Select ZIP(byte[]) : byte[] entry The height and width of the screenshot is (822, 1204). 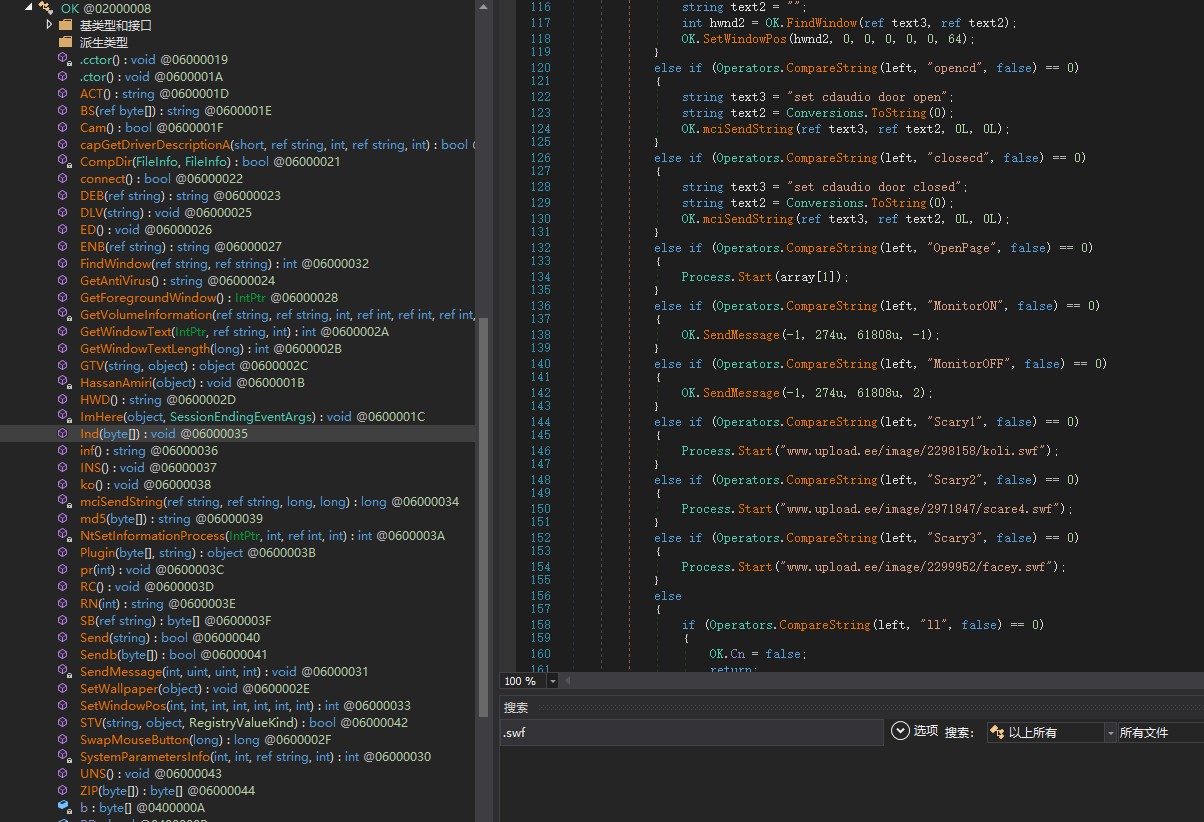point(167,790)
